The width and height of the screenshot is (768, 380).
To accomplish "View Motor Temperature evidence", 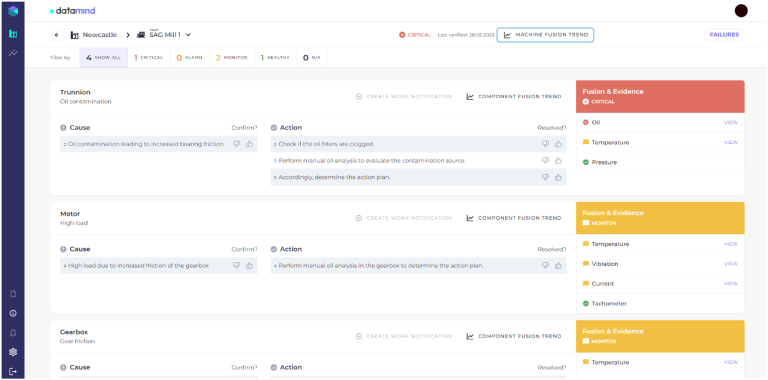I will 731,244.
